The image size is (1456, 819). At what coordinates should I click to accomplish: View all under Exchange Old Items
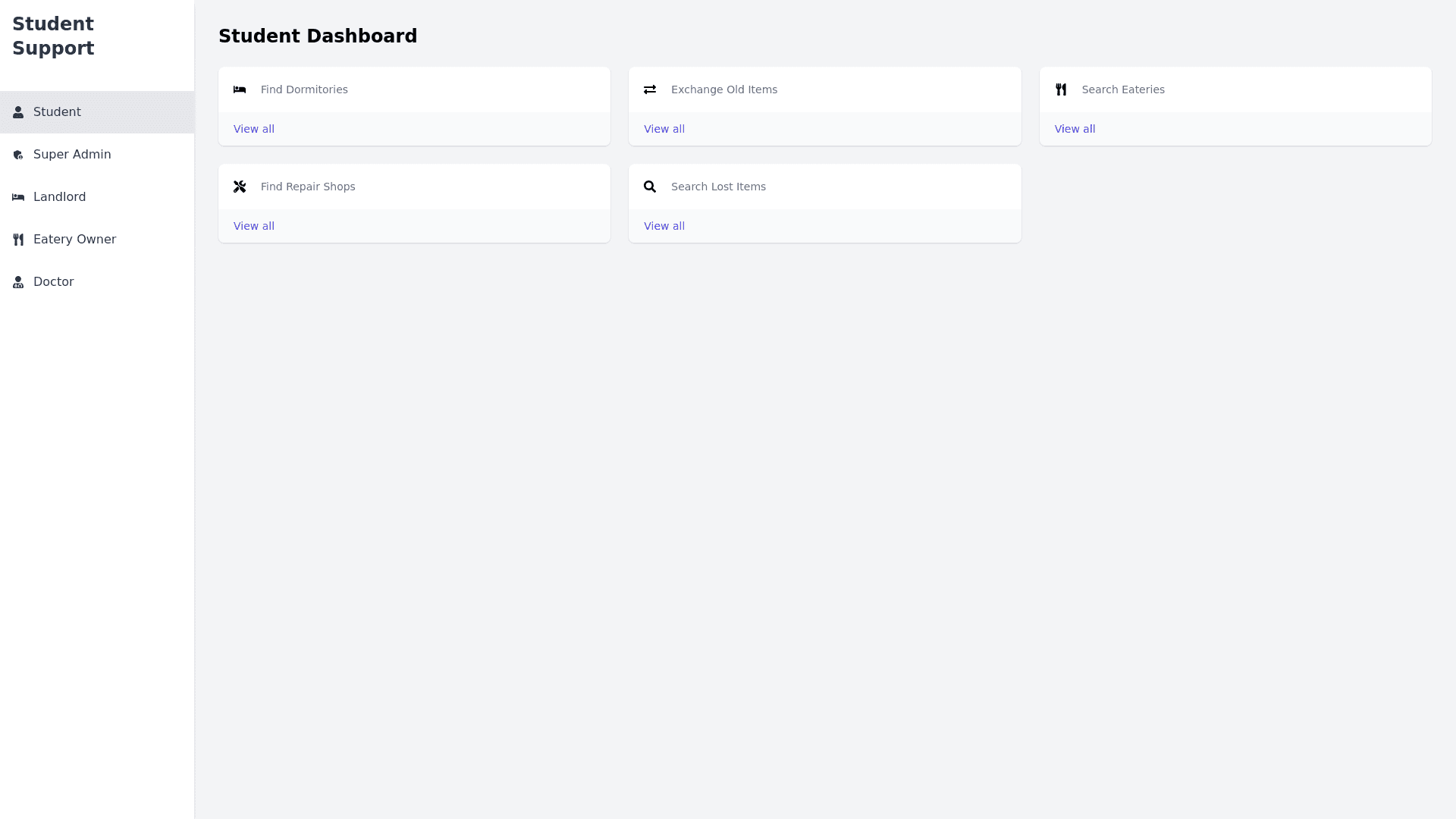click(664, 129)
